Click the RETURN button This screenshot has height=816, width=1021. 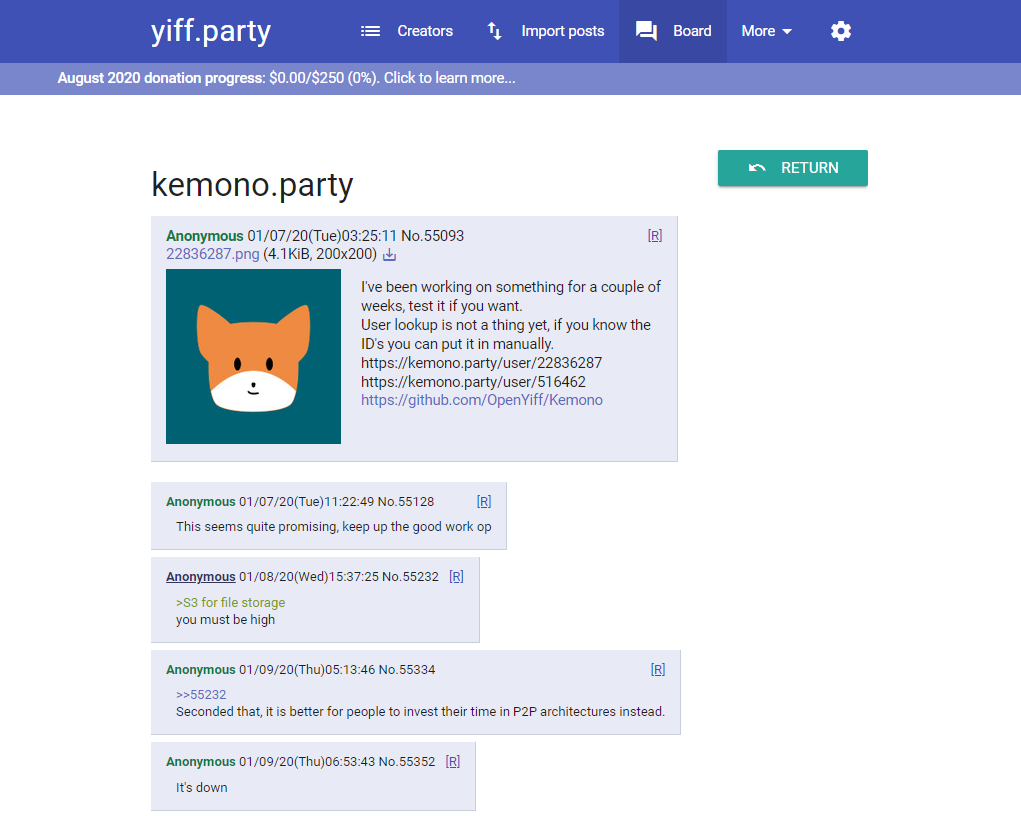(792, 168)
